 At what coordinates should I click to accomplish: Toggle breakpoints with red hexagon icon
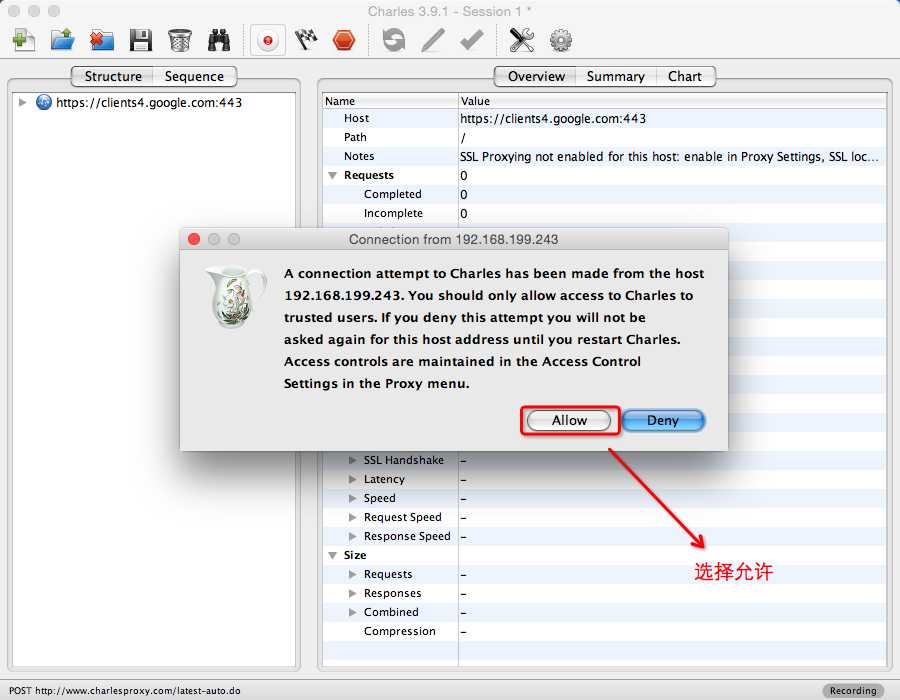[344, 41]
